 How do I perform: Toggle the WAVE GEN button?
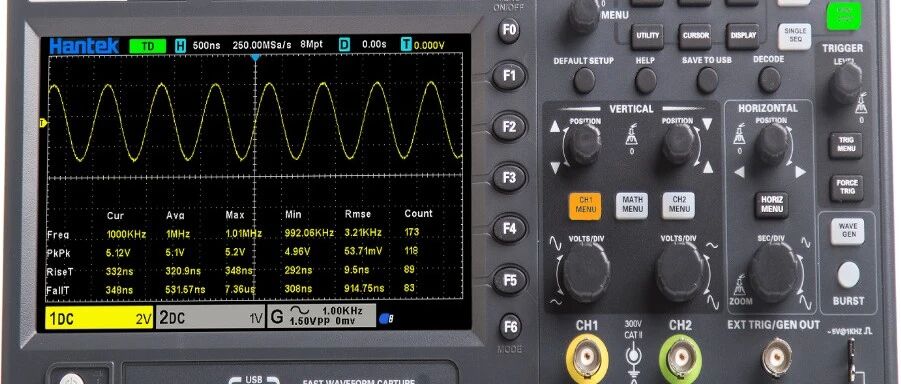tap(848, 231)
